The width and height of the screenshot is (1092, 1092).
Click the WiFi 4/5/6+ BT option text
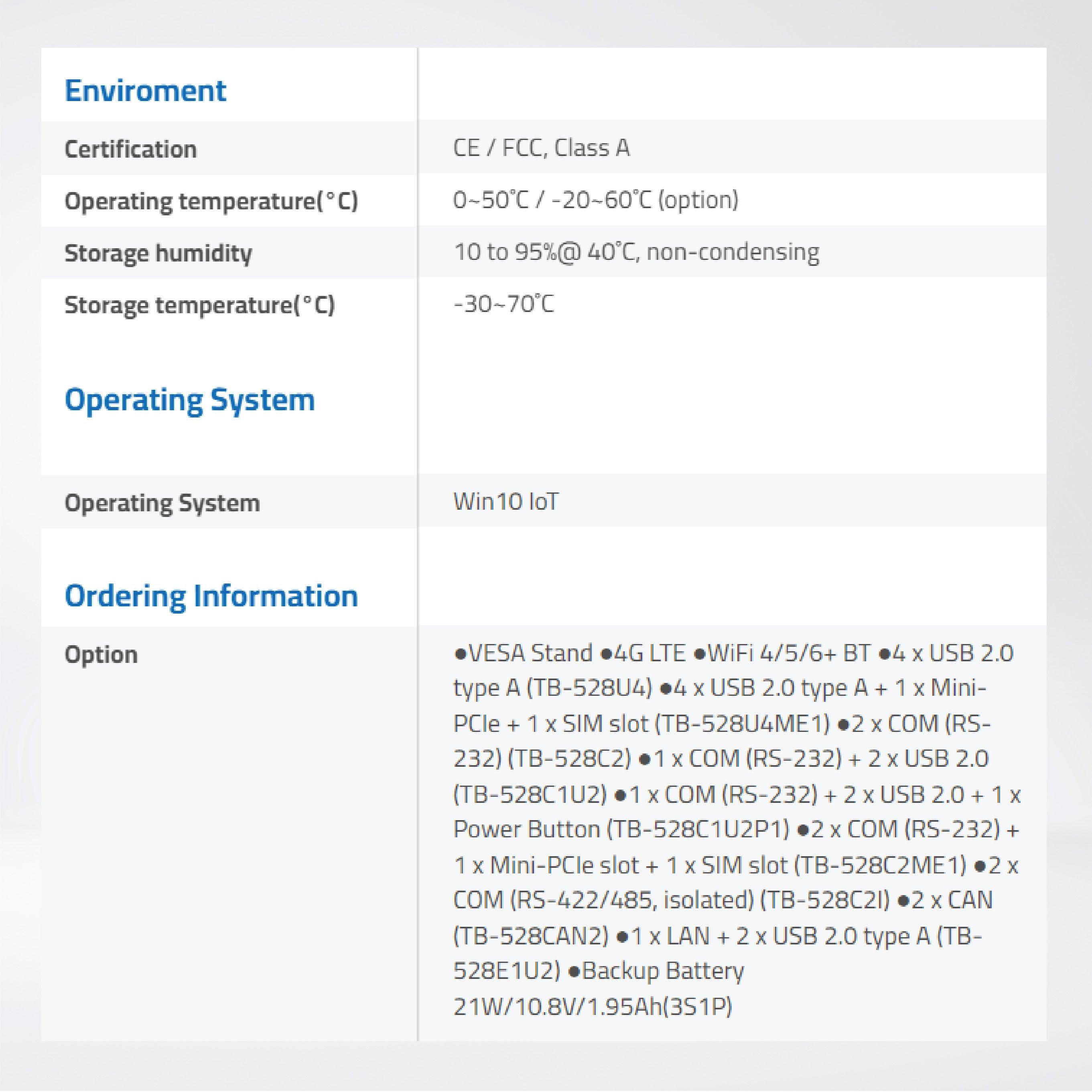(x=789, y=653)
